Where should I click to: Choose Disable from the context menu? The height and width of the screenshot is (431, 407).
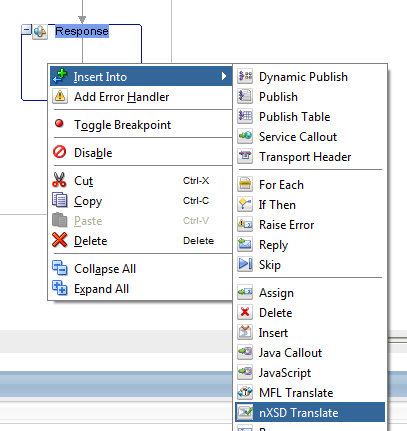pyautogui.click(x=141, y=153)
